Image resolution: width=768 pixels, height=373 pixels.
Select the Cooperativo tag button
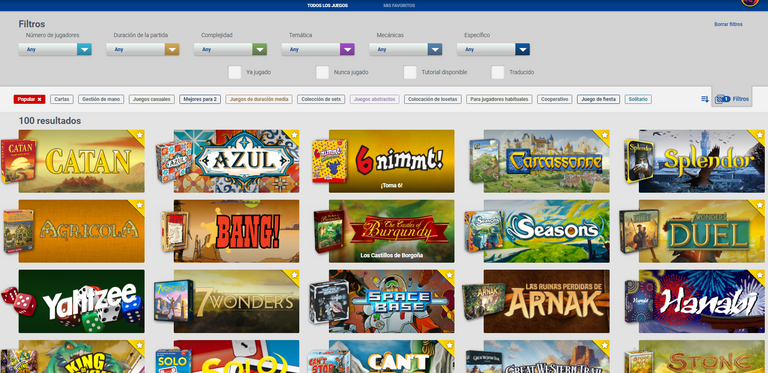pos(554,99)
